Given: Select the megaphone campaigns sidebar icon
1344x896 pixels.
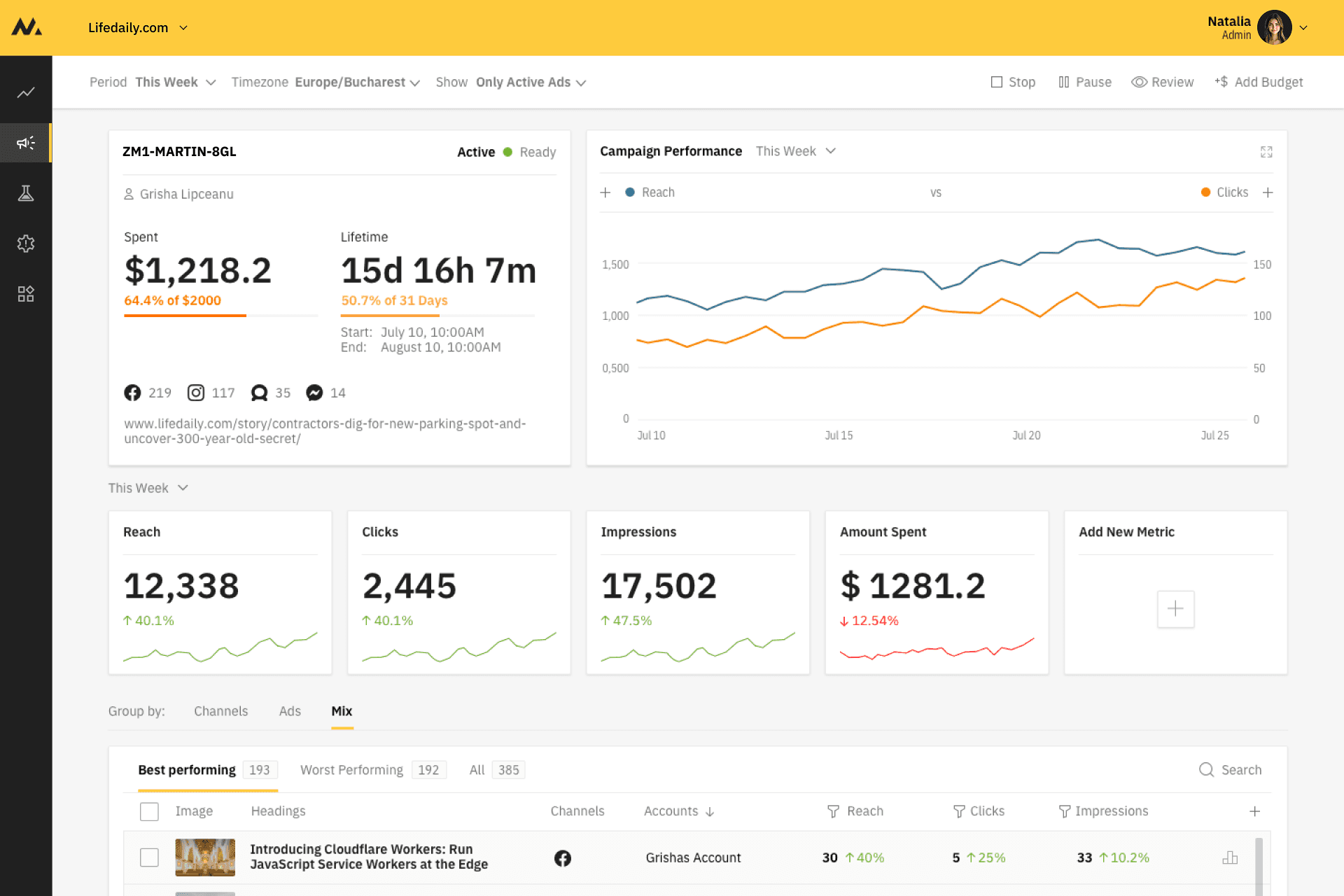Looking at the screenshot, I should tap(26, 143).
